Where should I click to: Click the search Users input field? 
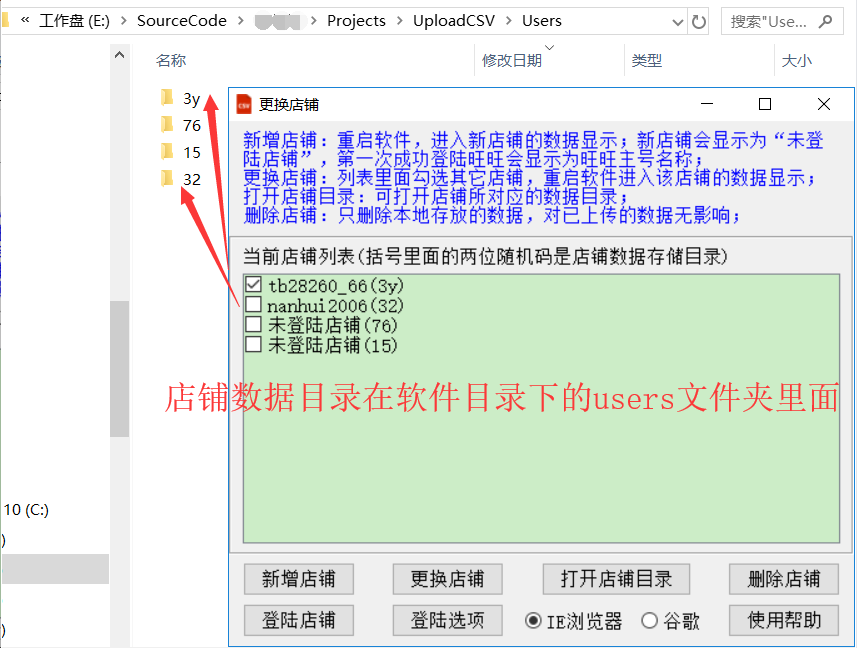pos(768,20)
